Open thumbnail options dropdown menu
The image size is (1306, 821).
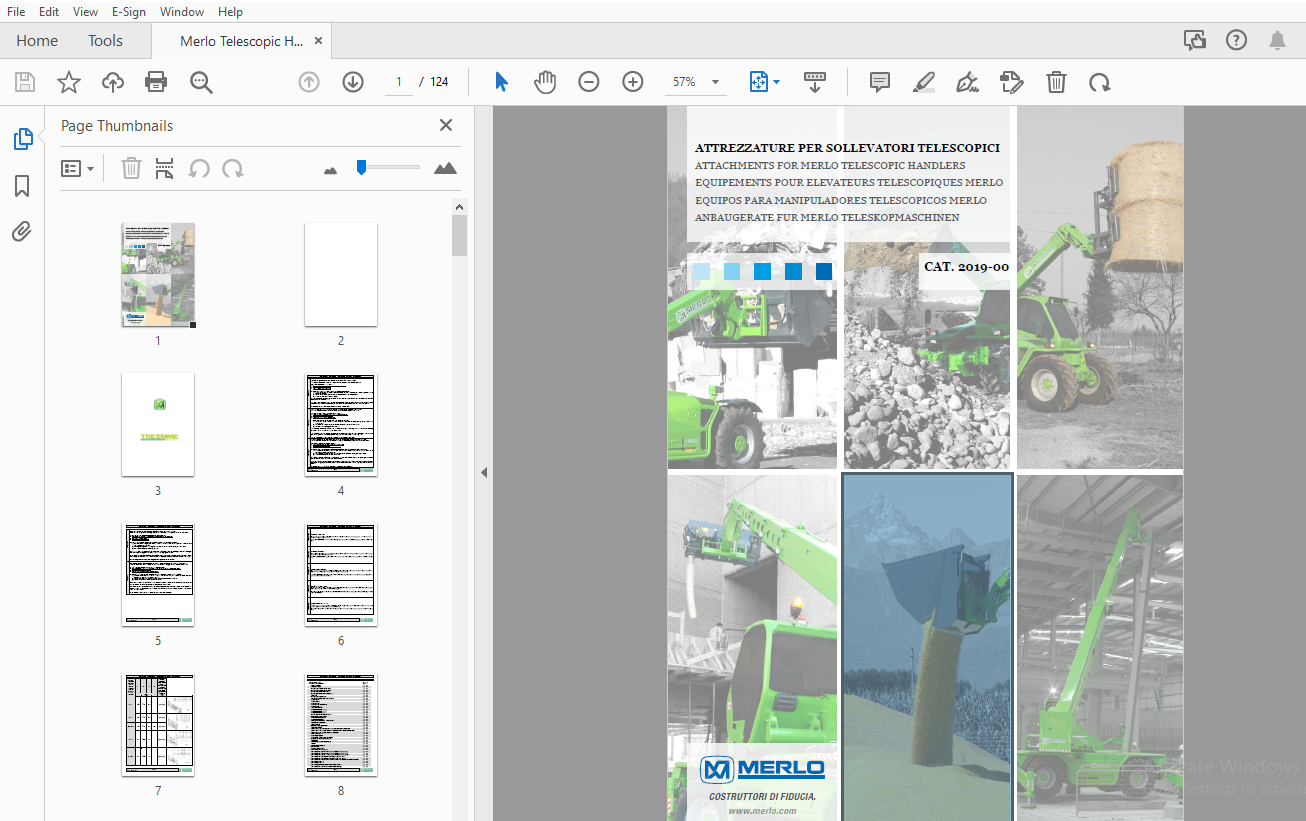[78, 169]
